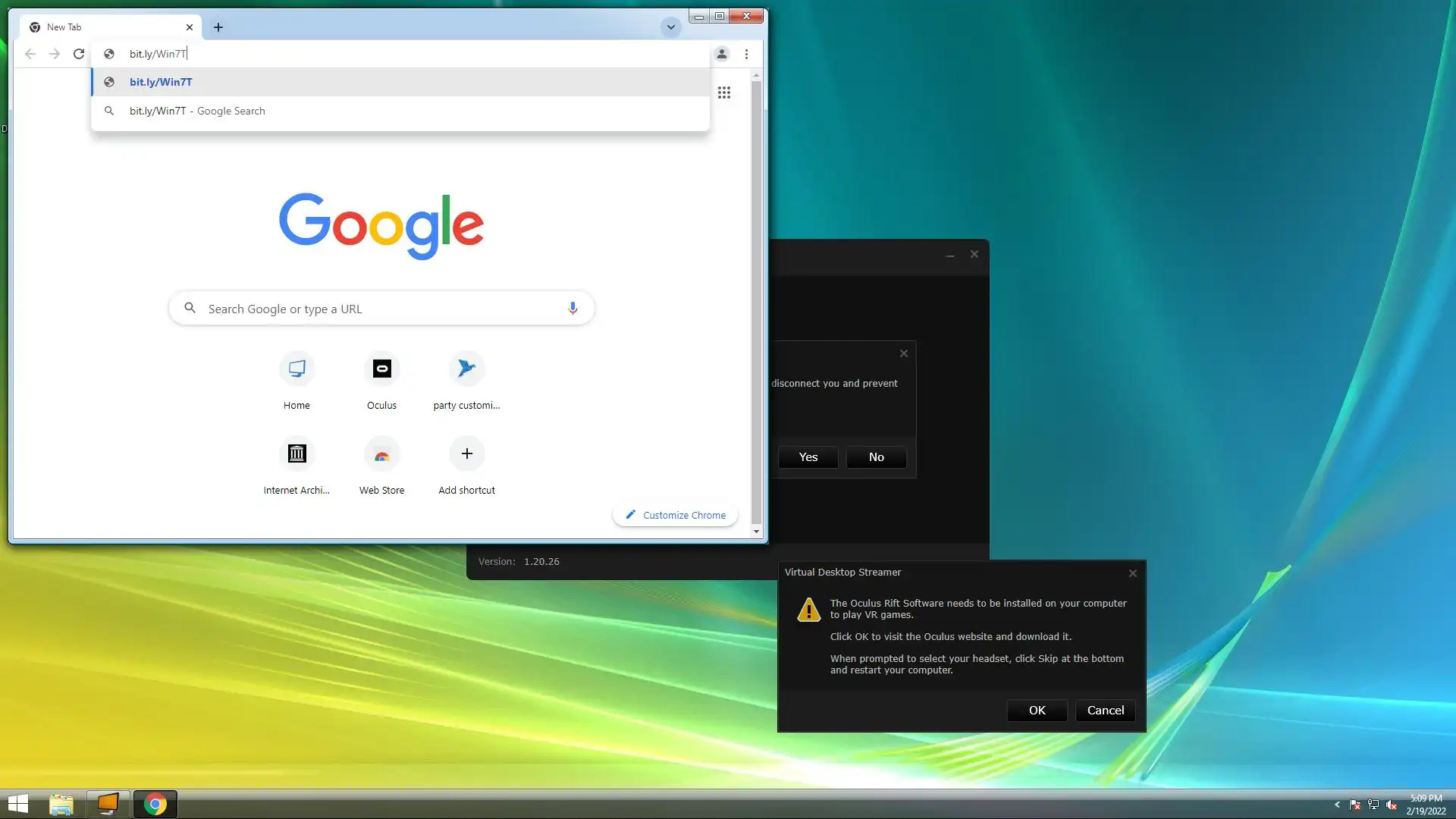The width and height of the screenshot is (1456, 819).
Task: Click Customize Chrome button
Action: point(675,516)
